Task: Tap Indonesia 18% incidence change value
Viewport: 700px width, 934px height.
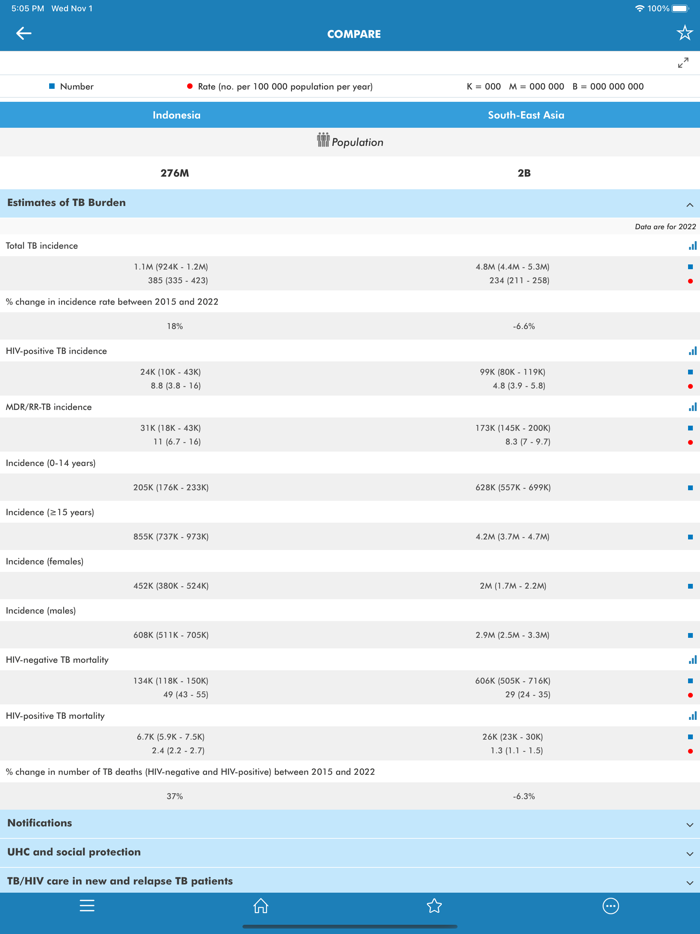Action: 175,326
